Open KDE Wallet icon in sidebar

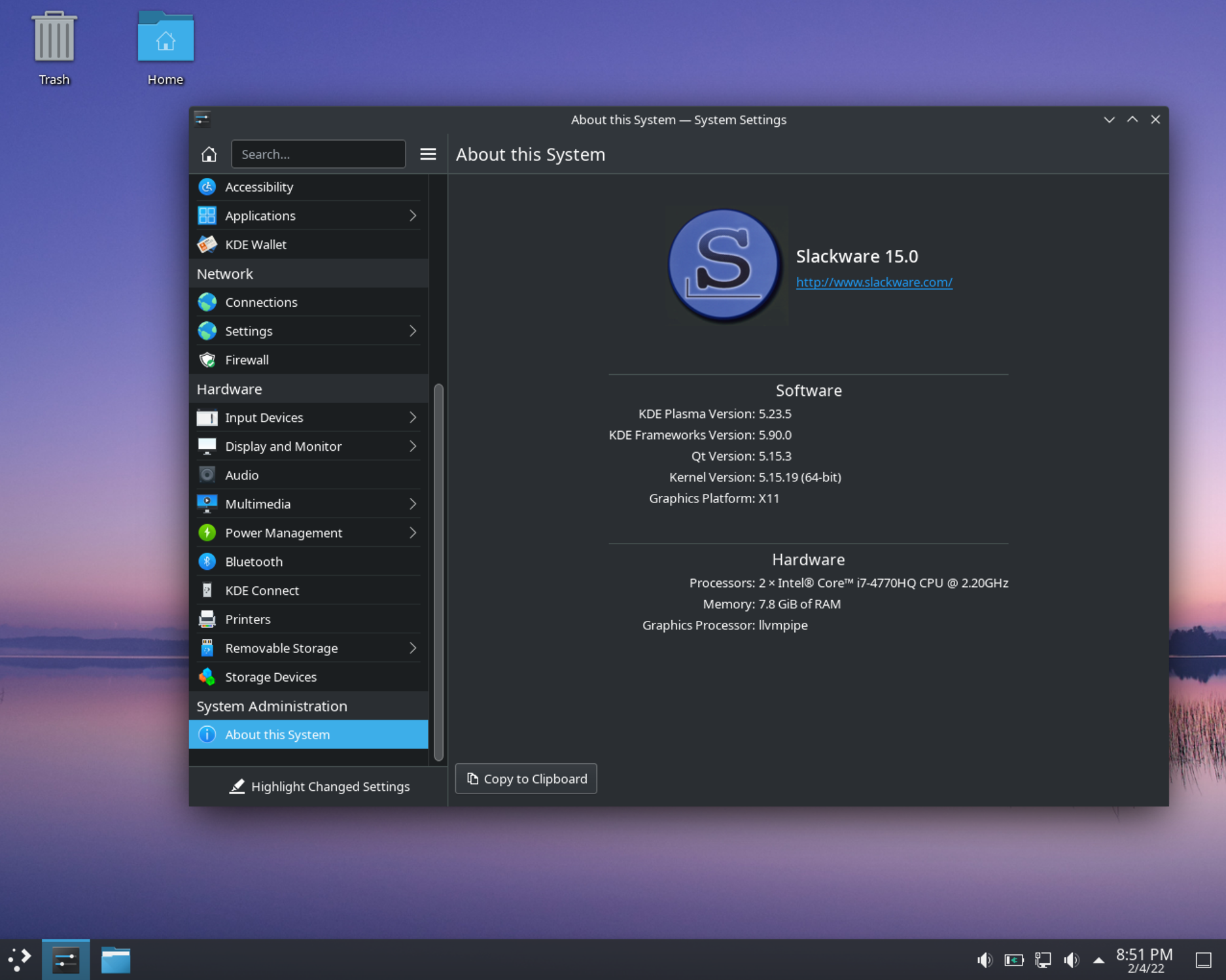point(207,245)
